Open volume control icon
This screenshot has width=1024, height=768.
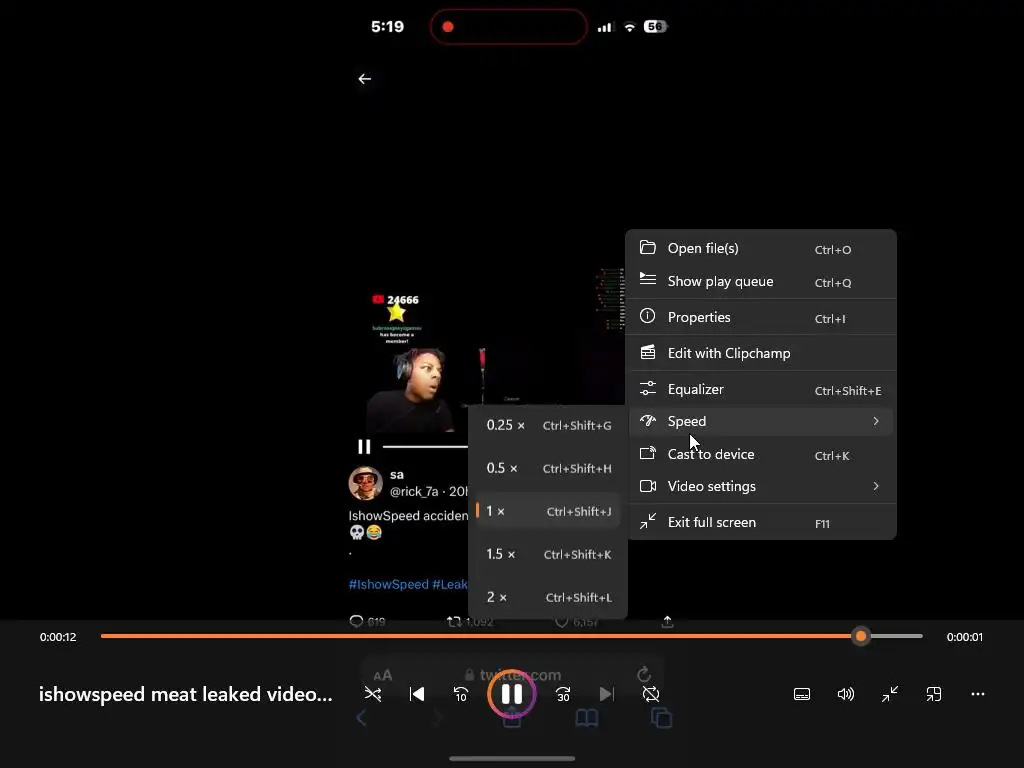pos(846,694)
